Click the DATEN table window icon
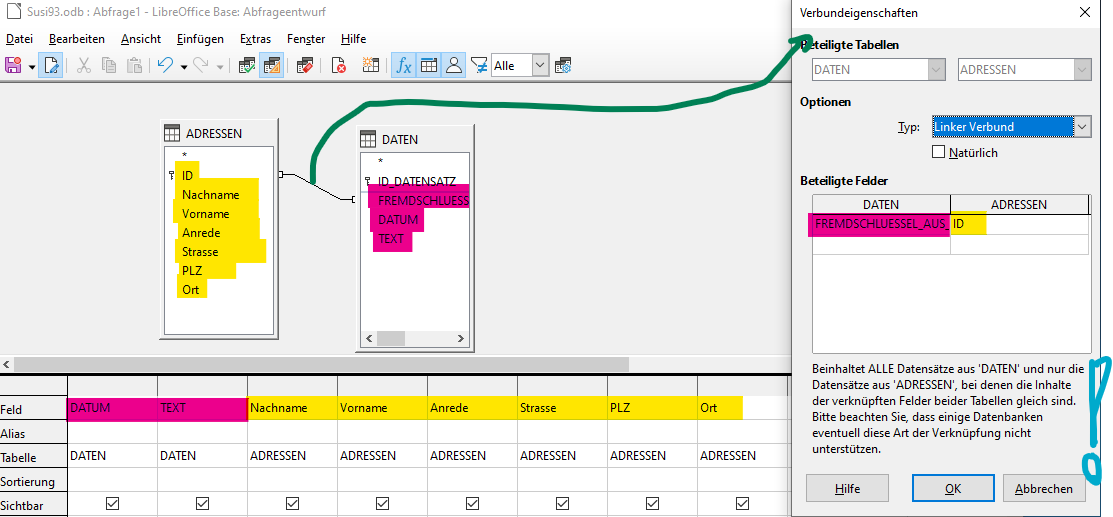1113x517 pixels. point(367,139)
